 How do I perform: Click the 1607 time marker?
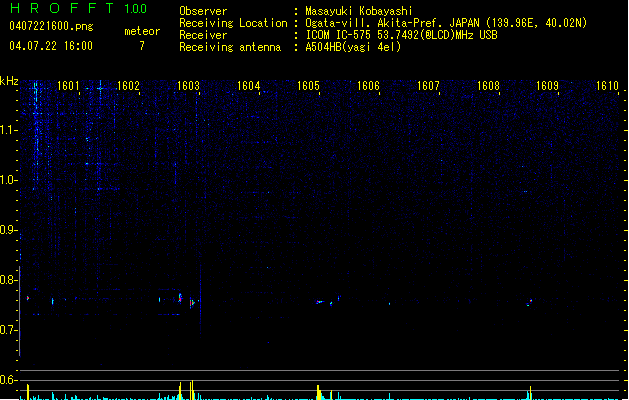click(428, 86)
